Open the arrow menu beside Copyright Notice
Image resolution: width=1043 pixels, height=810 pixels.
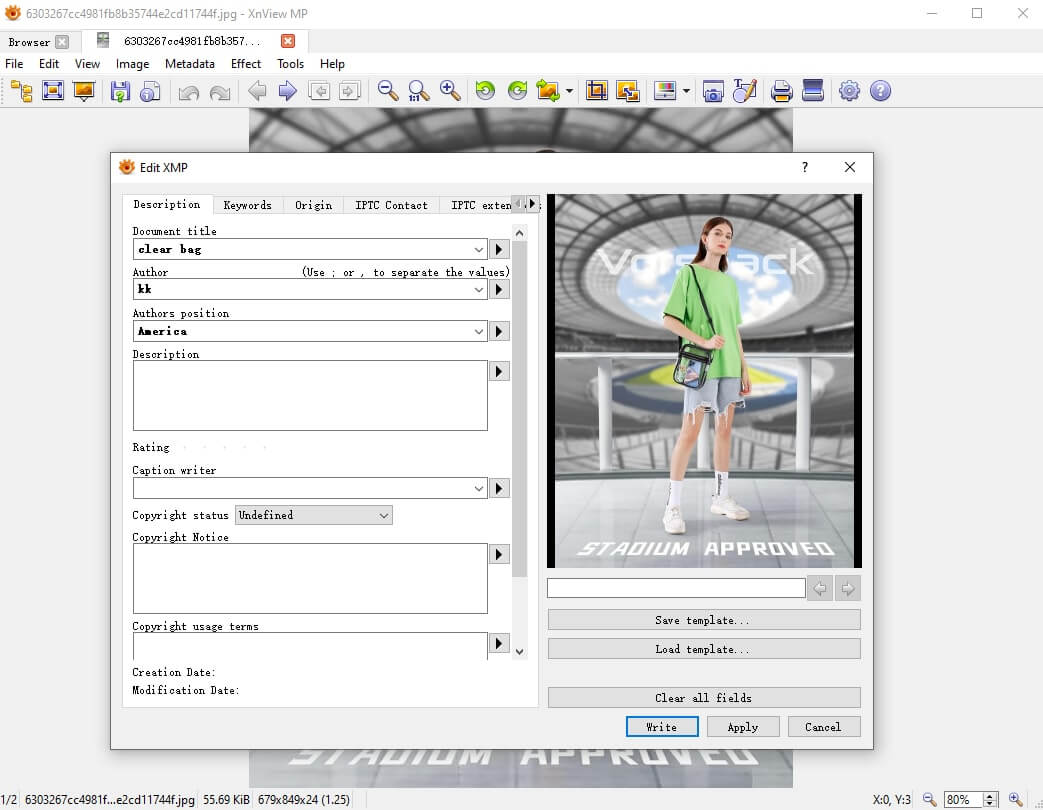(x=499, y=555)
